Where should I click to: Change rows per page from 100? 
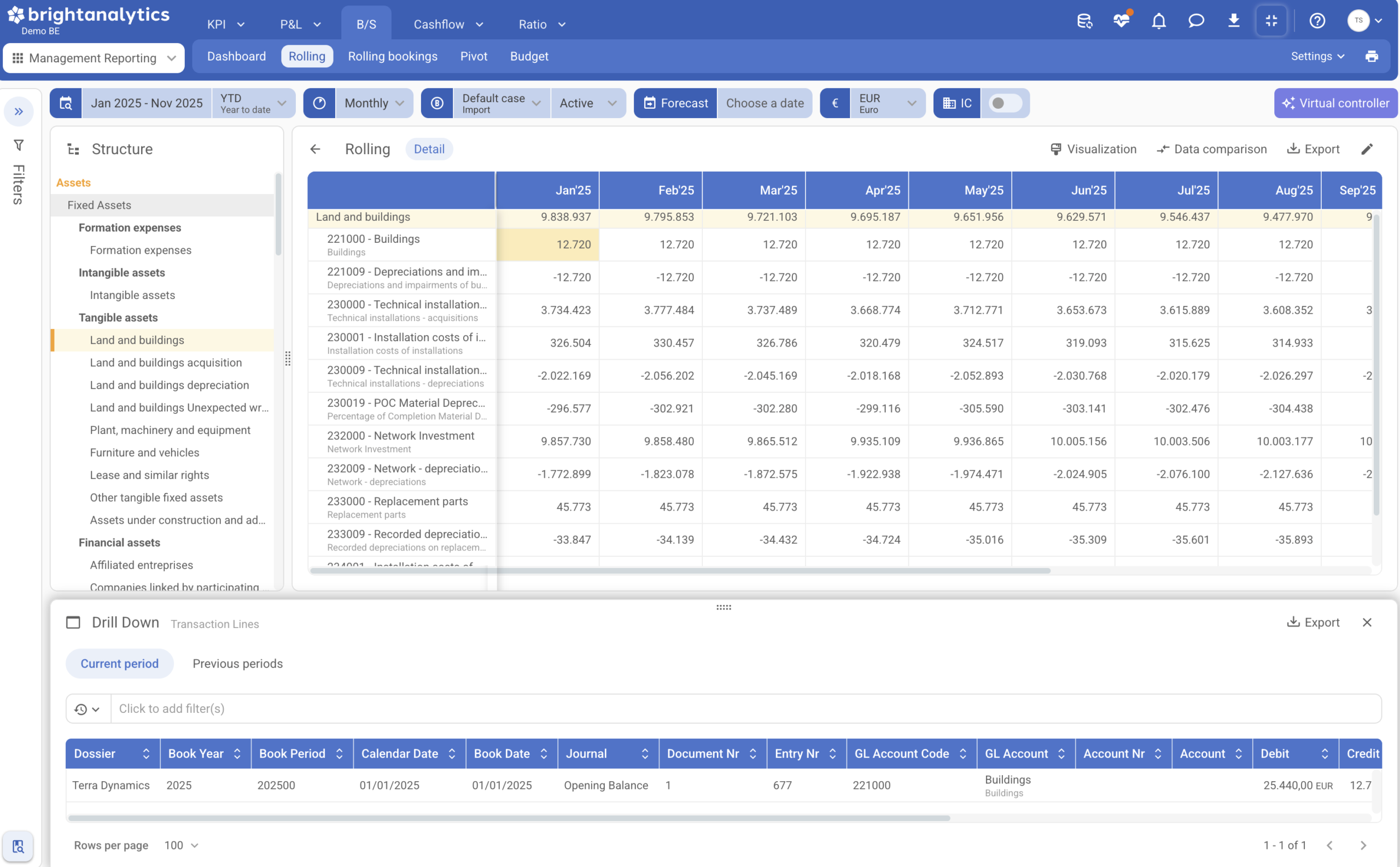point(181,846)
